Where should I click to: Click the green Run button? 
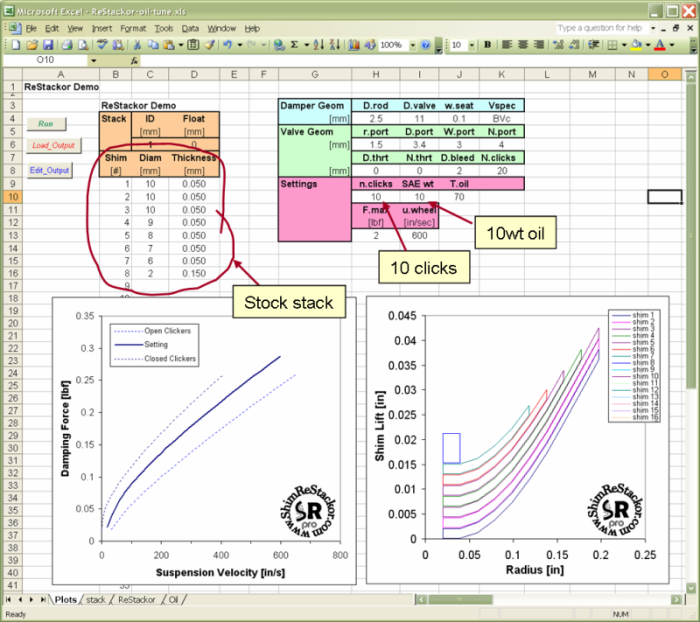point(46,124)
